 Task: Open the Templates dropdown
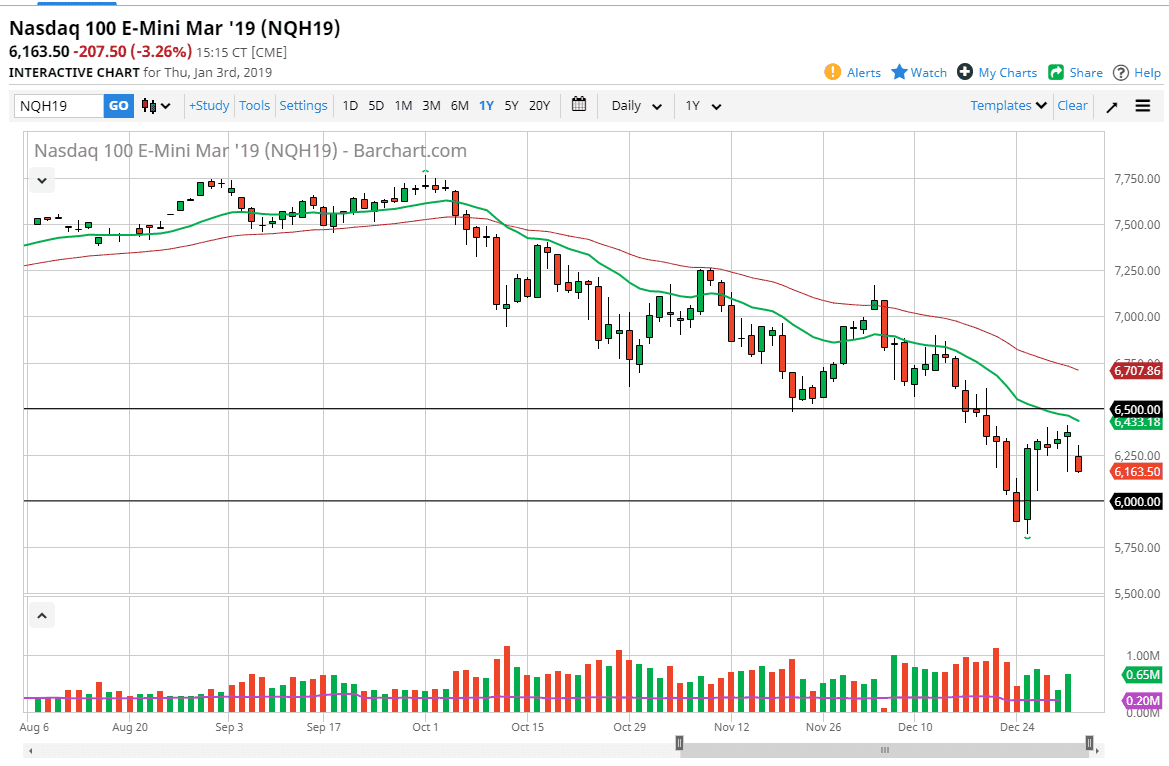coord(1007,105)
